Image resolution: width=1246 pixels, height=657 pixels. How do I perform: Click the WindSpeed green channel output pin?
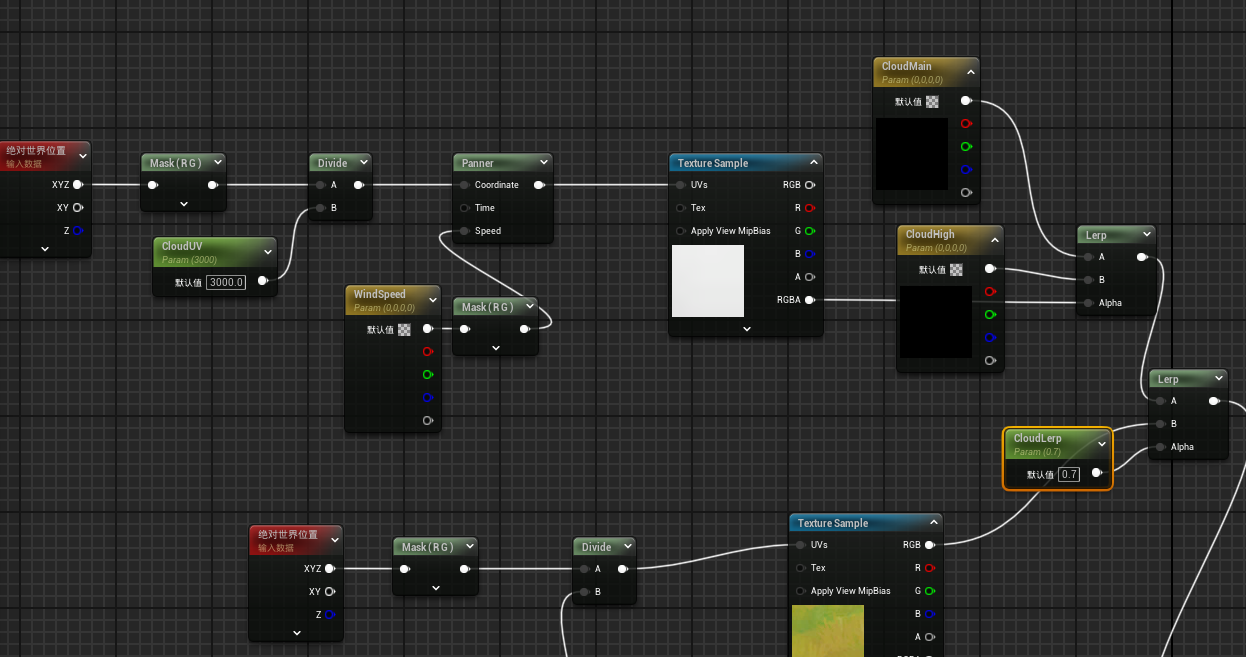(428, 375)
